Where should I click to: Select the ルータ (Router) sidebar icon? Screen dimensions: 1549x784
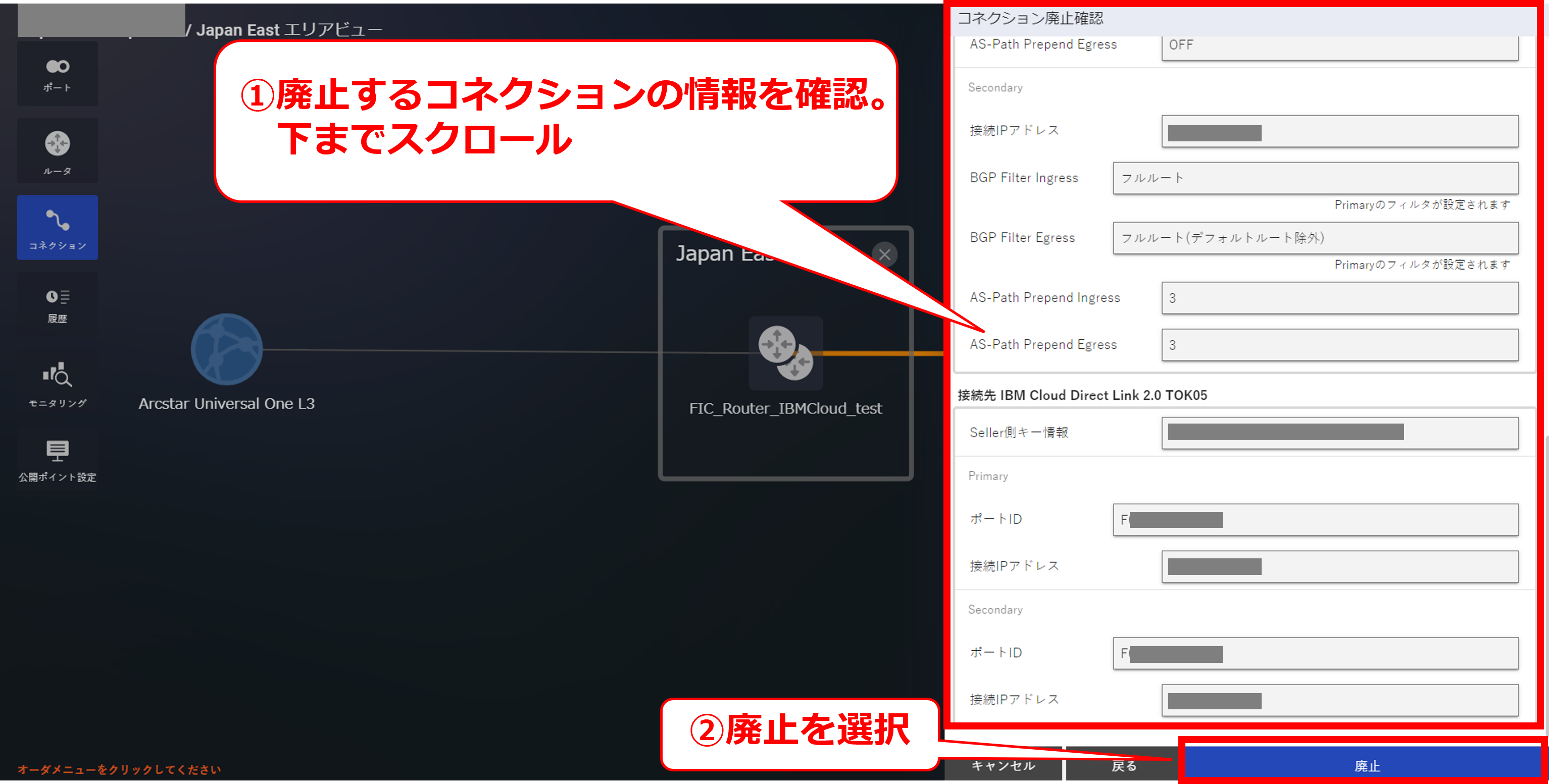click(x=57, y=151)
